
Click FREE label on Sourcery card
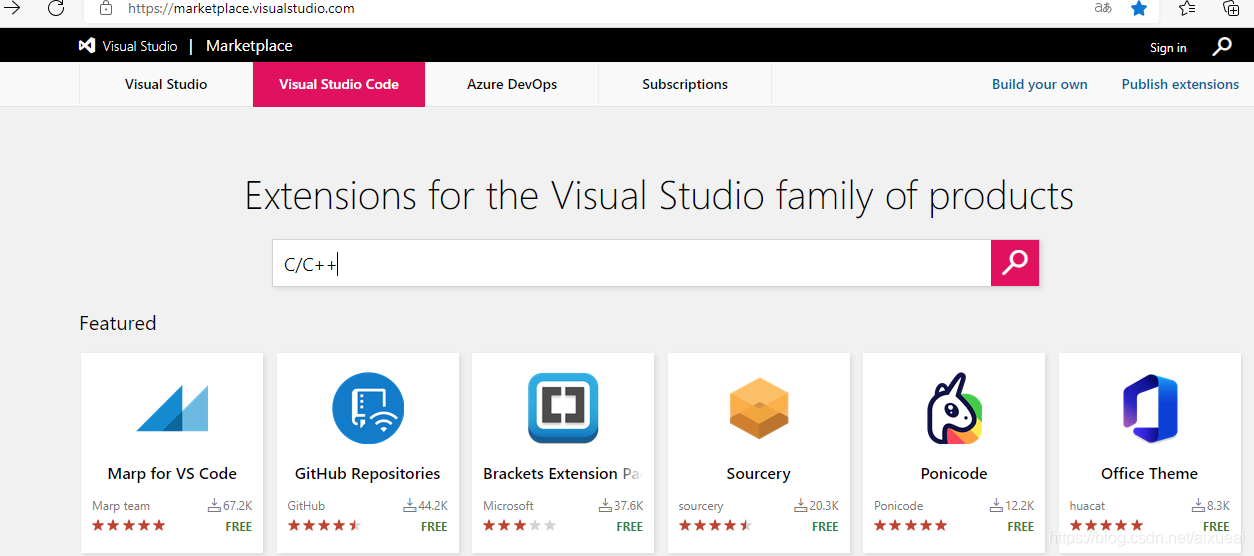pyautogui.click(x=825, y=526)
